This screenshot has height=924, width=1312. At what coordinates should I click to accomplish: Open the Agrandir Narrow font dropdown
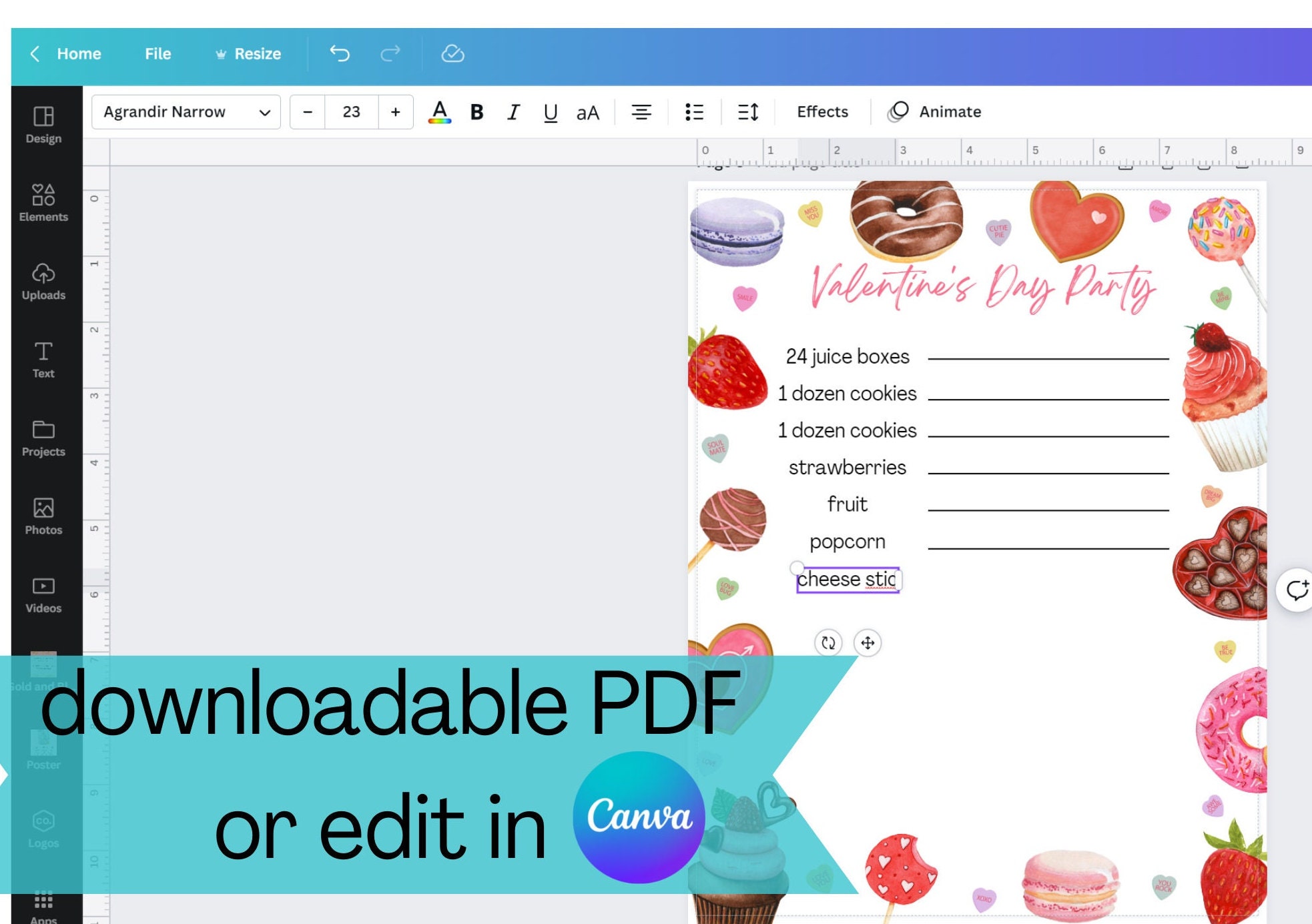[186, 112]
